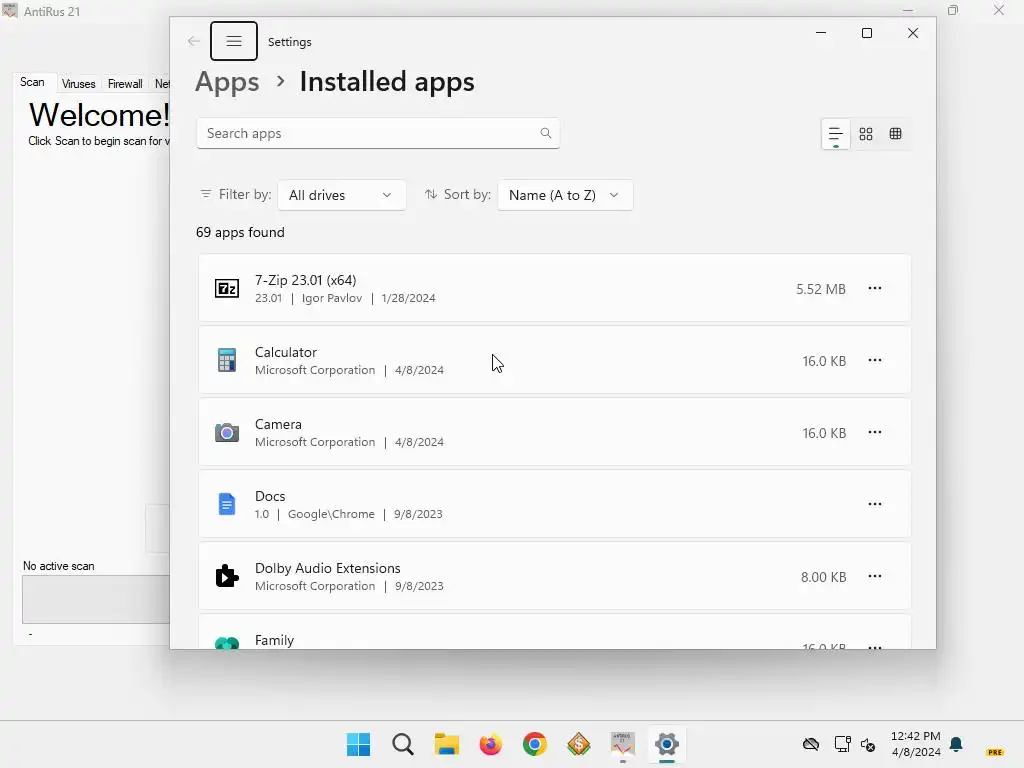Click the notification bell in the system tray

(x=956, y=744)
